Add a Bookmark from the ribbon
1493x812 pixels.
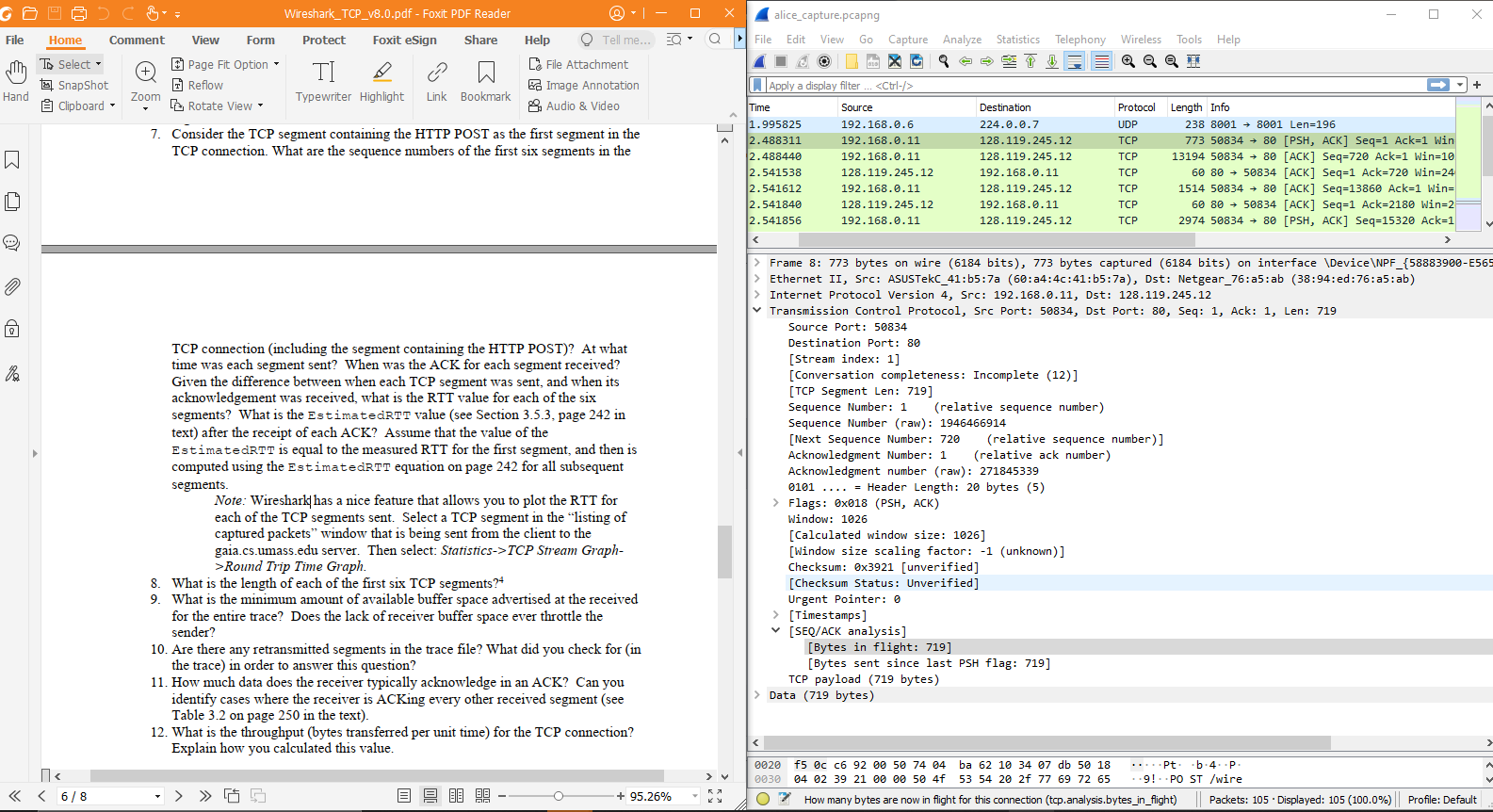tap(485, 81)
